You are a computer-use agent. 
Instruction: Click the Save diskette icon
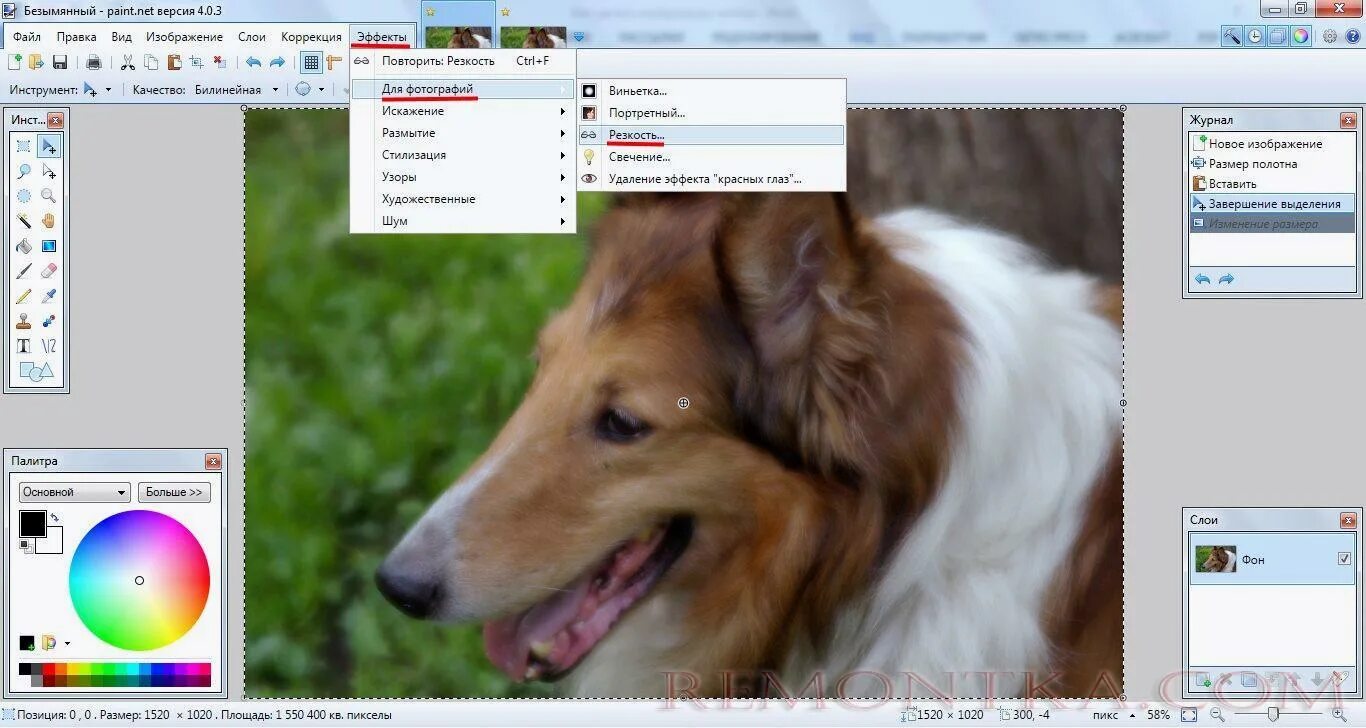pos(60,62)
